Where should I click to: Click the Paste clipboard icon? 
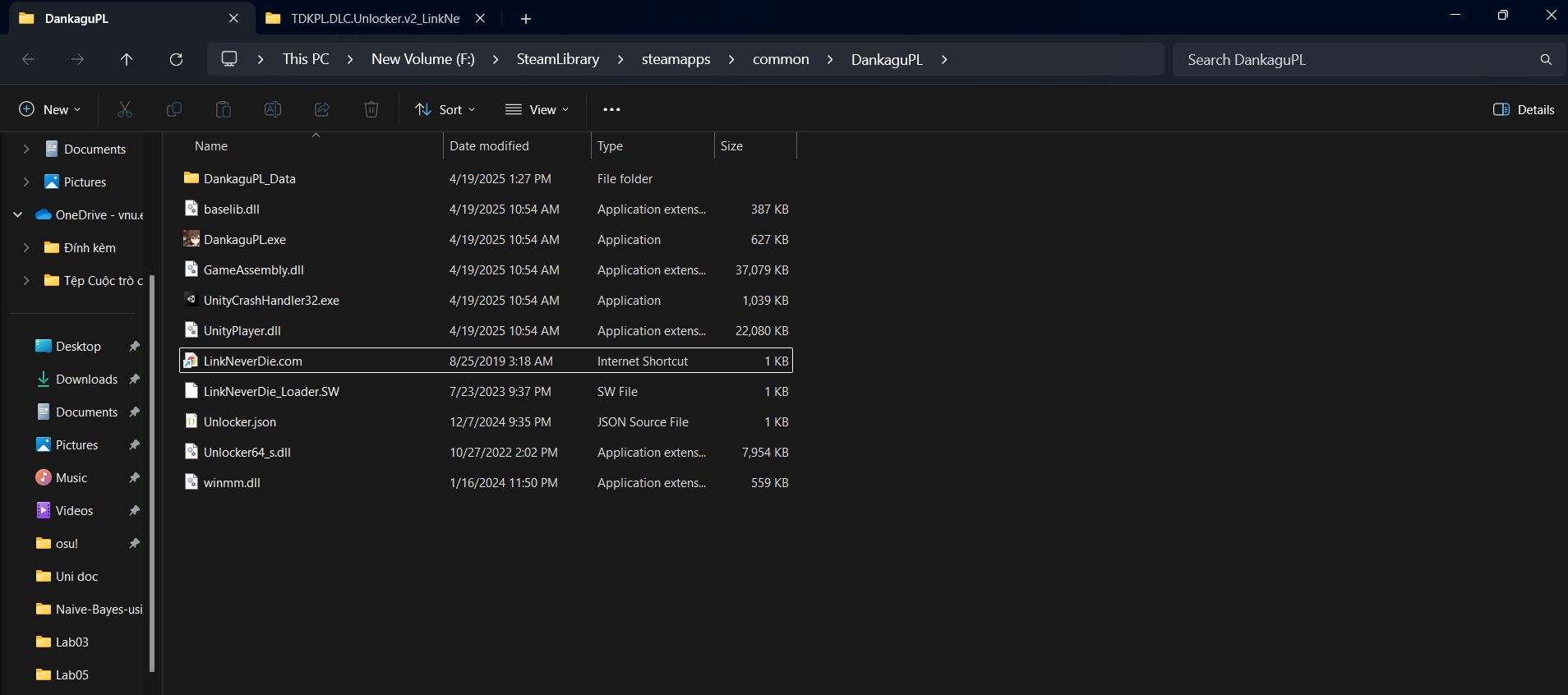point(224,109)
